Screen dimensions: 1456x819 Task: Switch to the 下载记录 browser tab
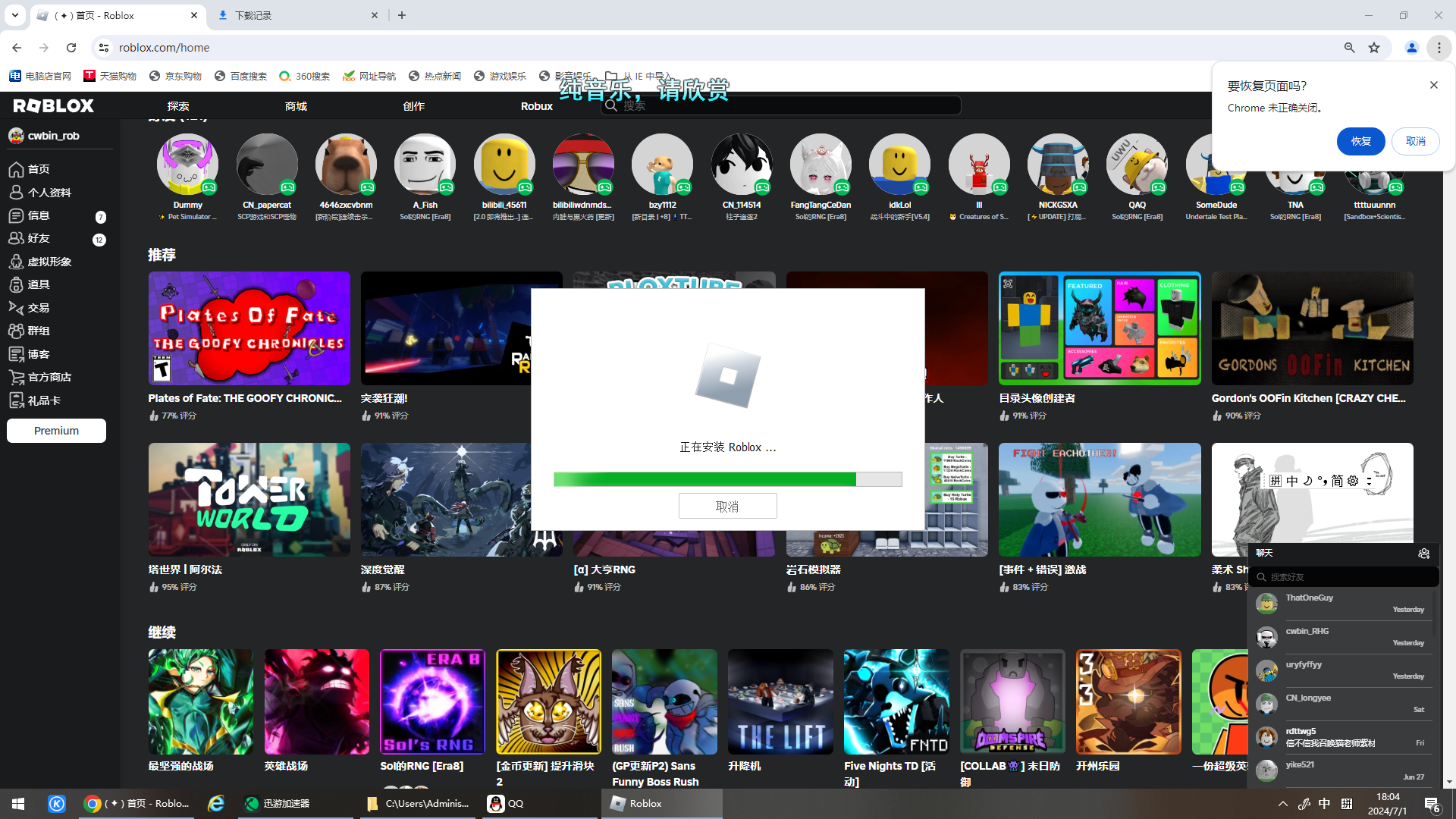point(298,15)
